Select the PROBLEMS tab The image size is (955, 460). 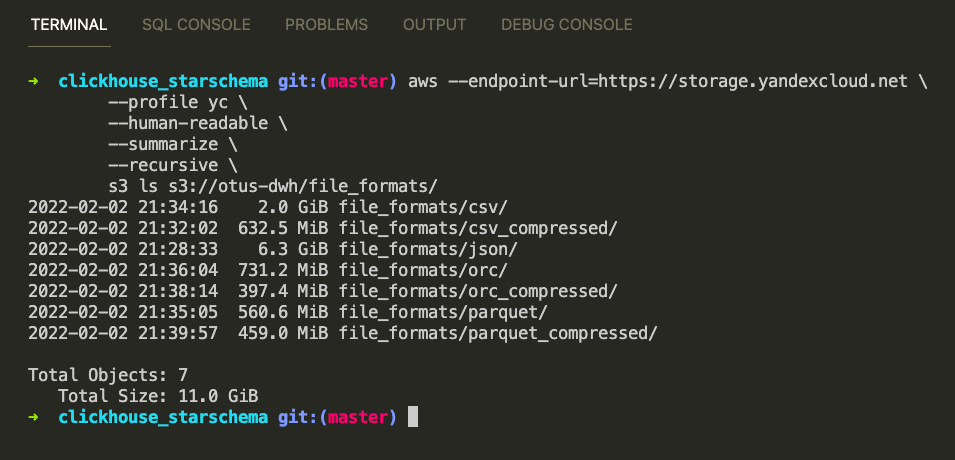tap(326, 25)
